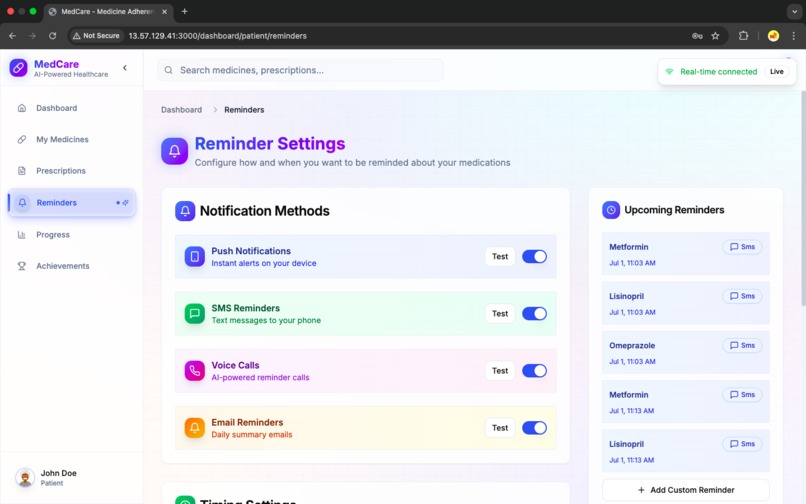Open the Achievements page
806x504 pixels.
click(71, 266)
